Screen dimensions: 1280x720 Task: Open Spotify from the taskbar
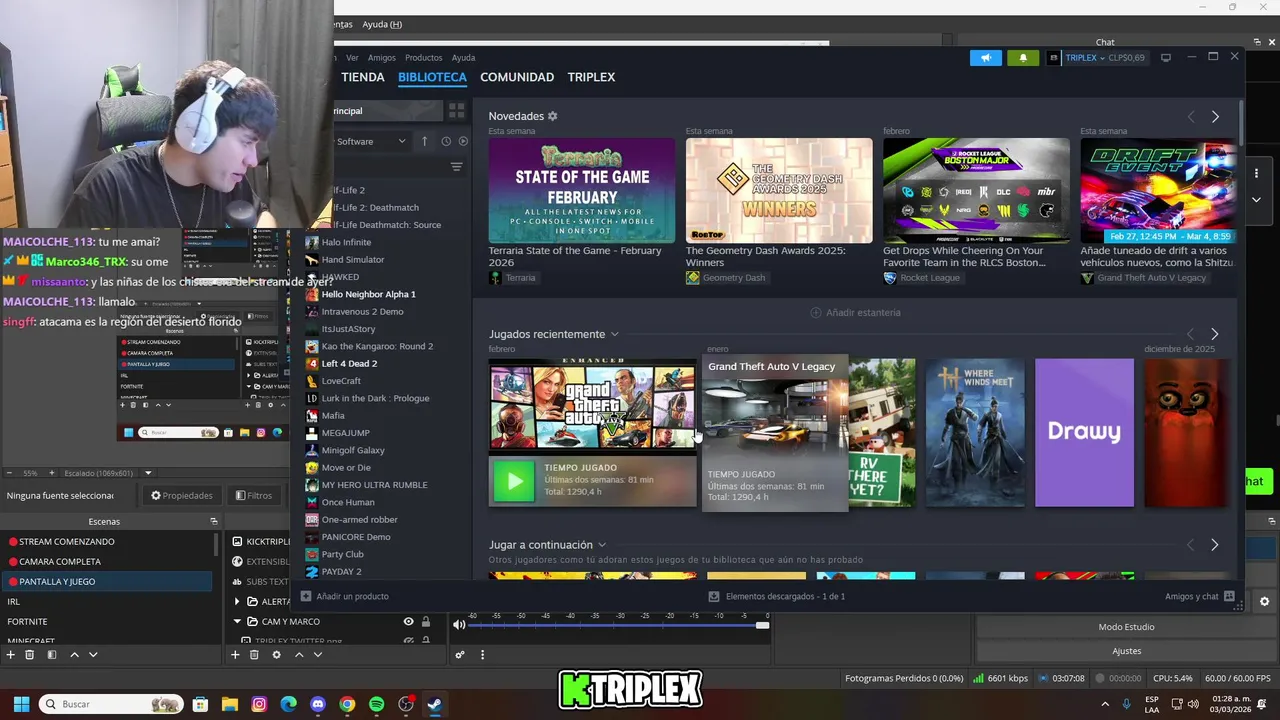[376, 704]
